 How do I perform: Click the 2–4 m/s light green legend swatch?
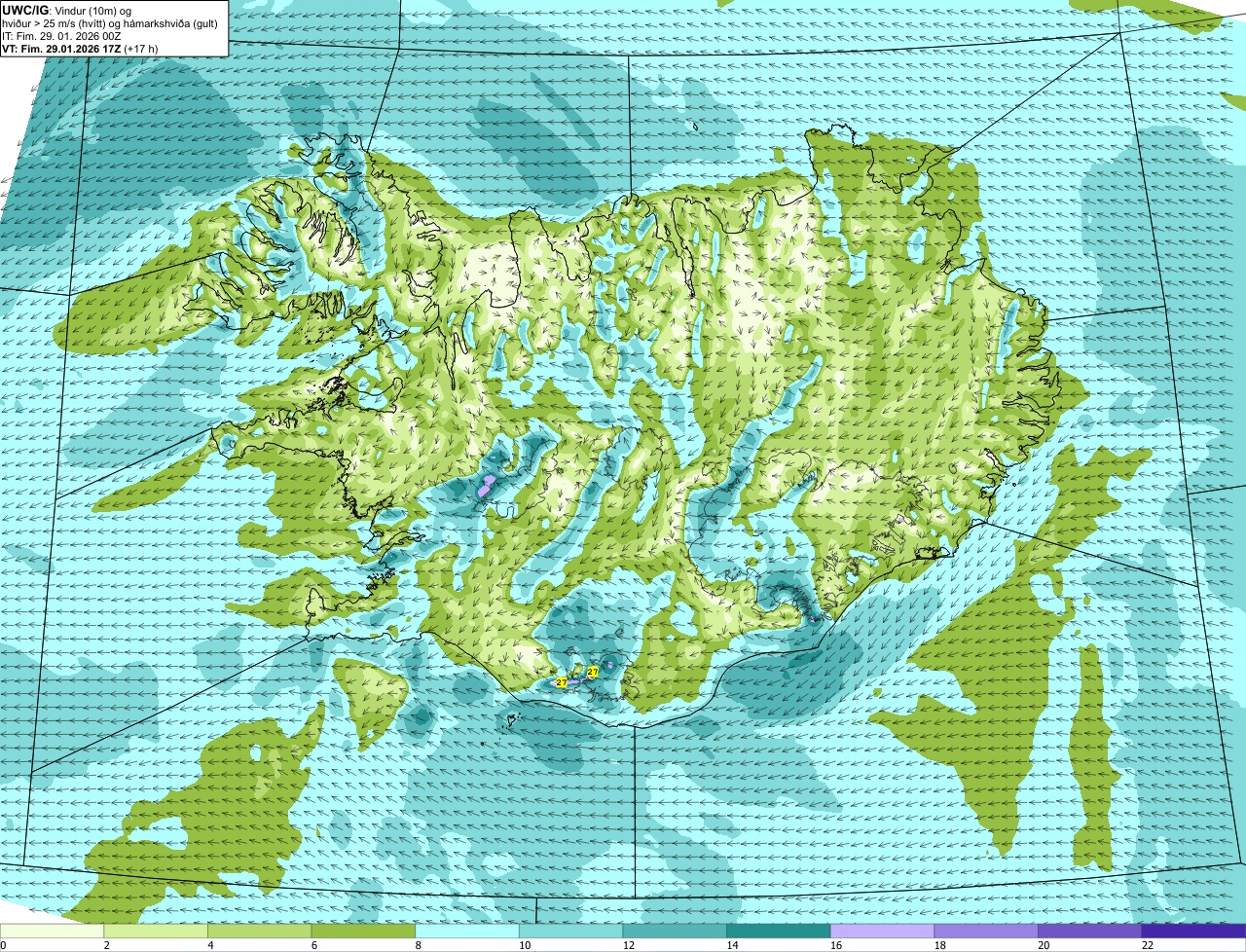(156, 932)
